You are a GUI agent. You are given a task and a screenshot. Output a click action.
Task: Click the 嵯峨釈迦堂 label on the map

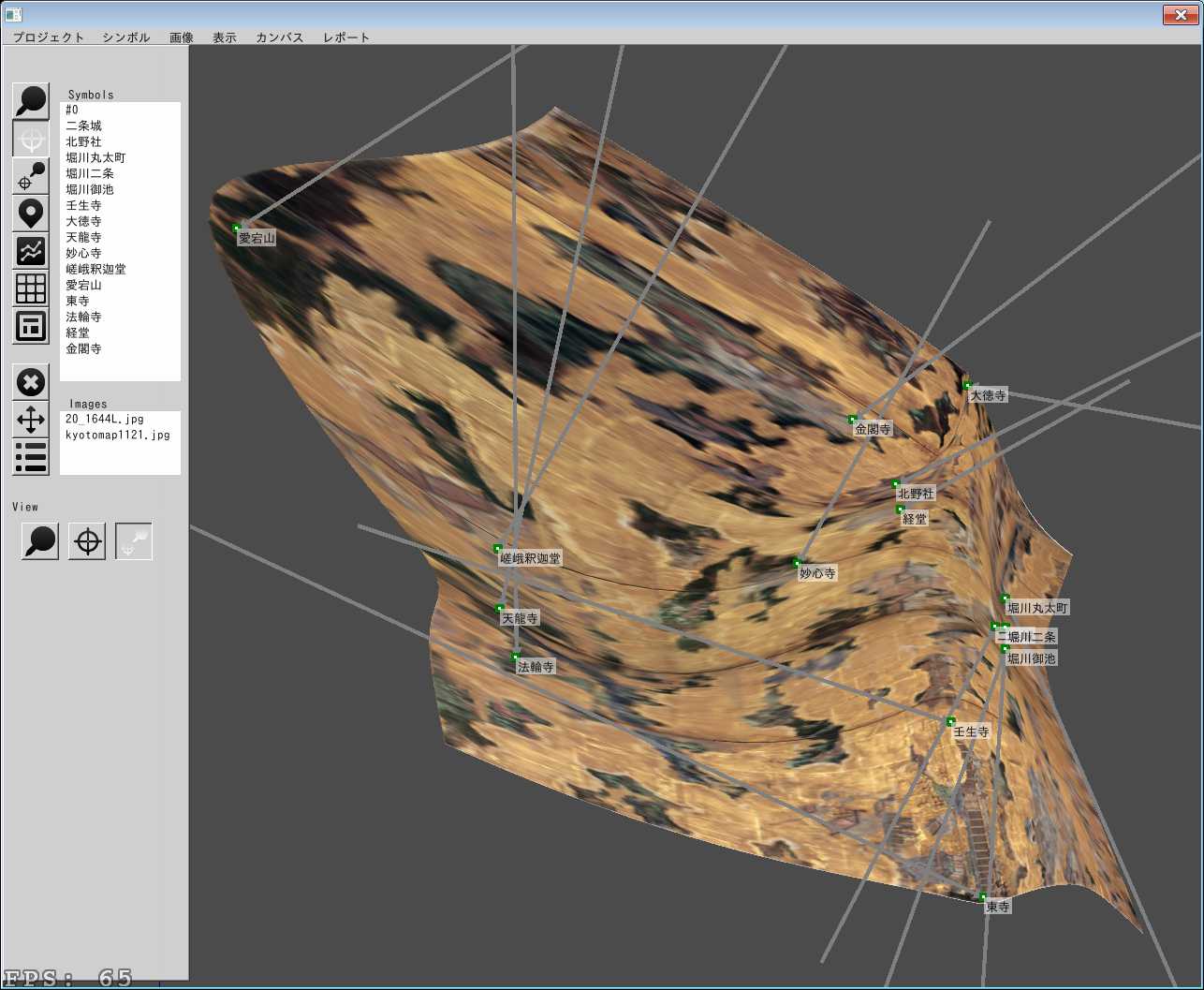click(x=530, y=558)
